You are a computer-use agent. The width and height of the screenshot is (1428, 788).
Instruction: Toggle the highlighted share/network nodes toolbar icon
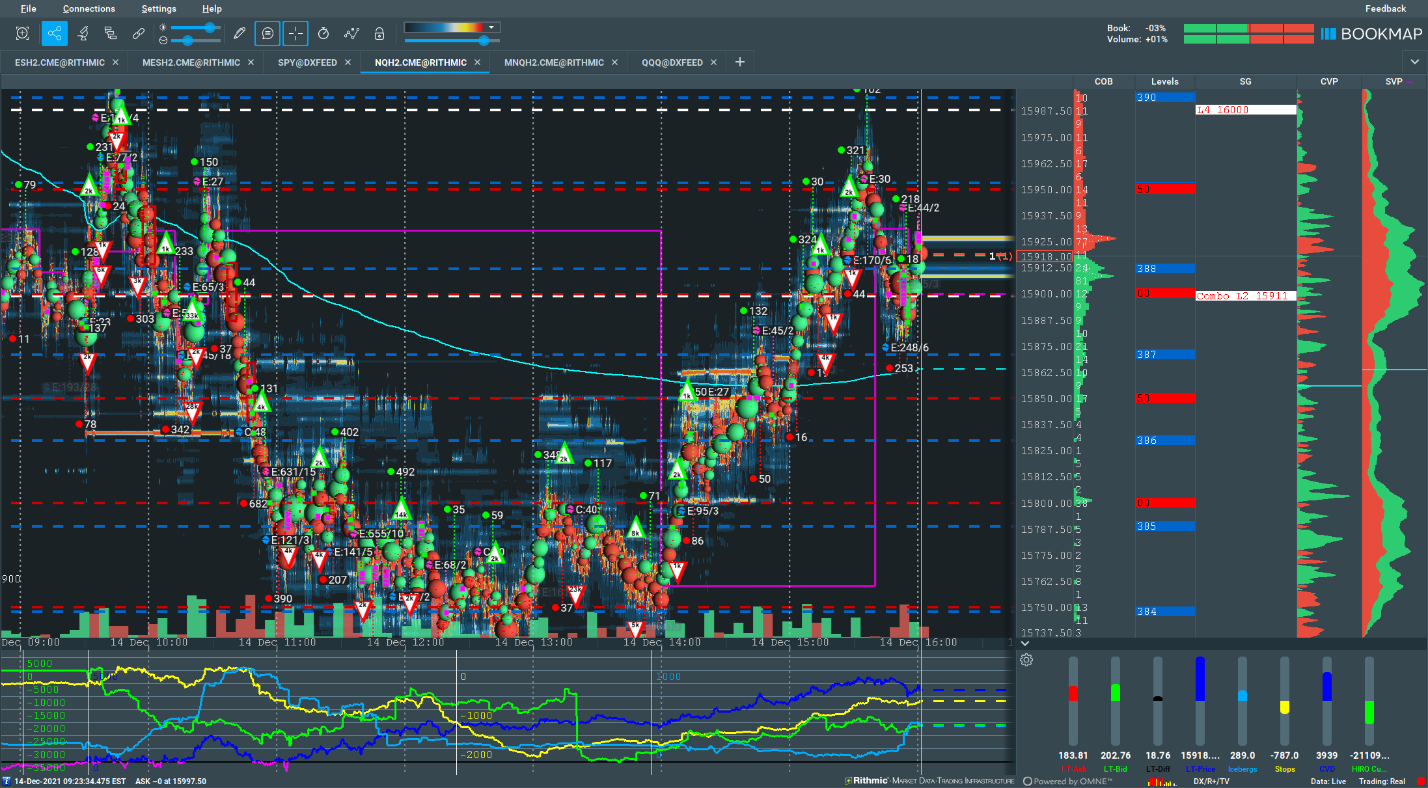(54, 33)
